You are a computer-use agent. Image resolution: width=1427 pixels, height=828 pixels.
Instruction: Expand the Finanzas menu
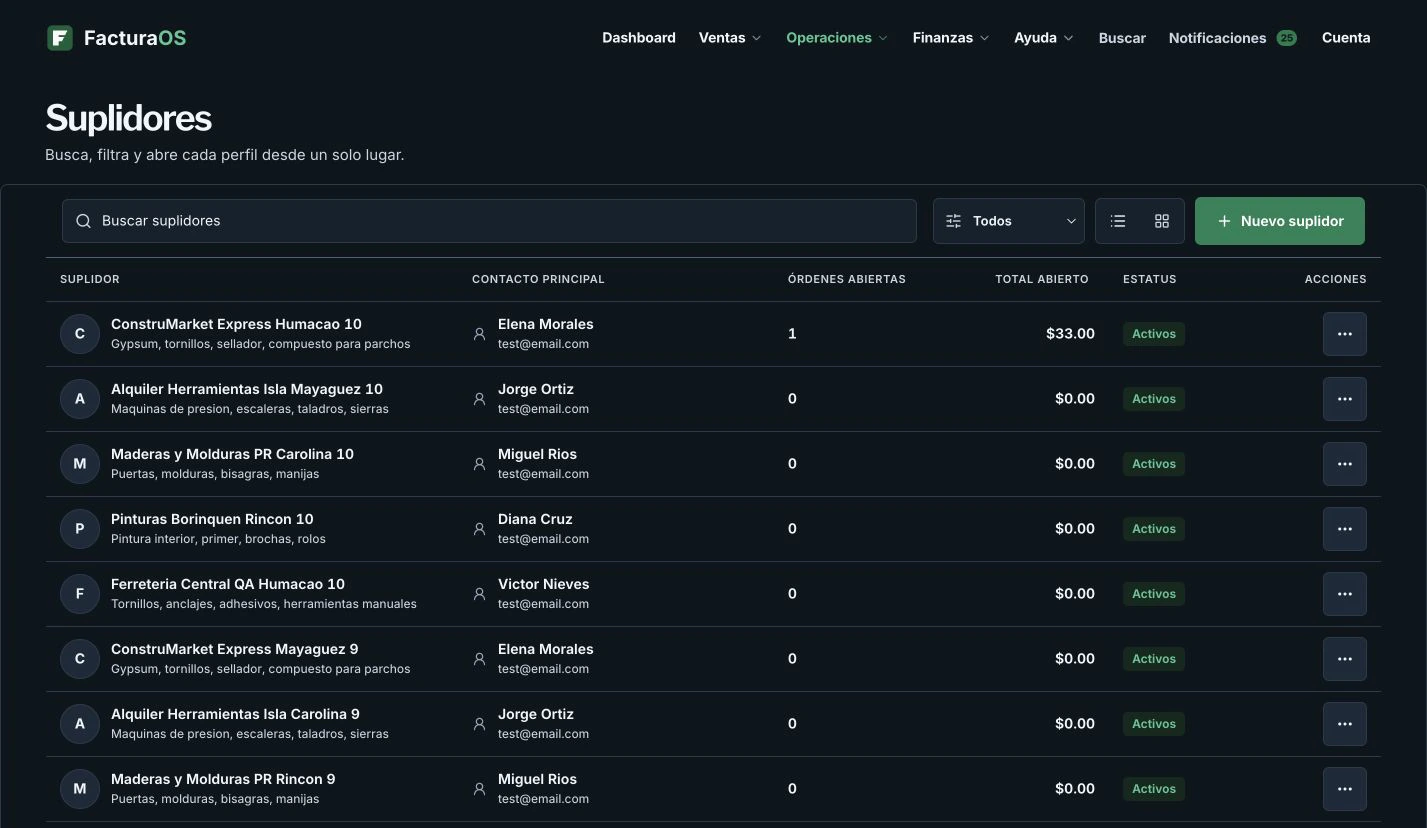point(951,38)
